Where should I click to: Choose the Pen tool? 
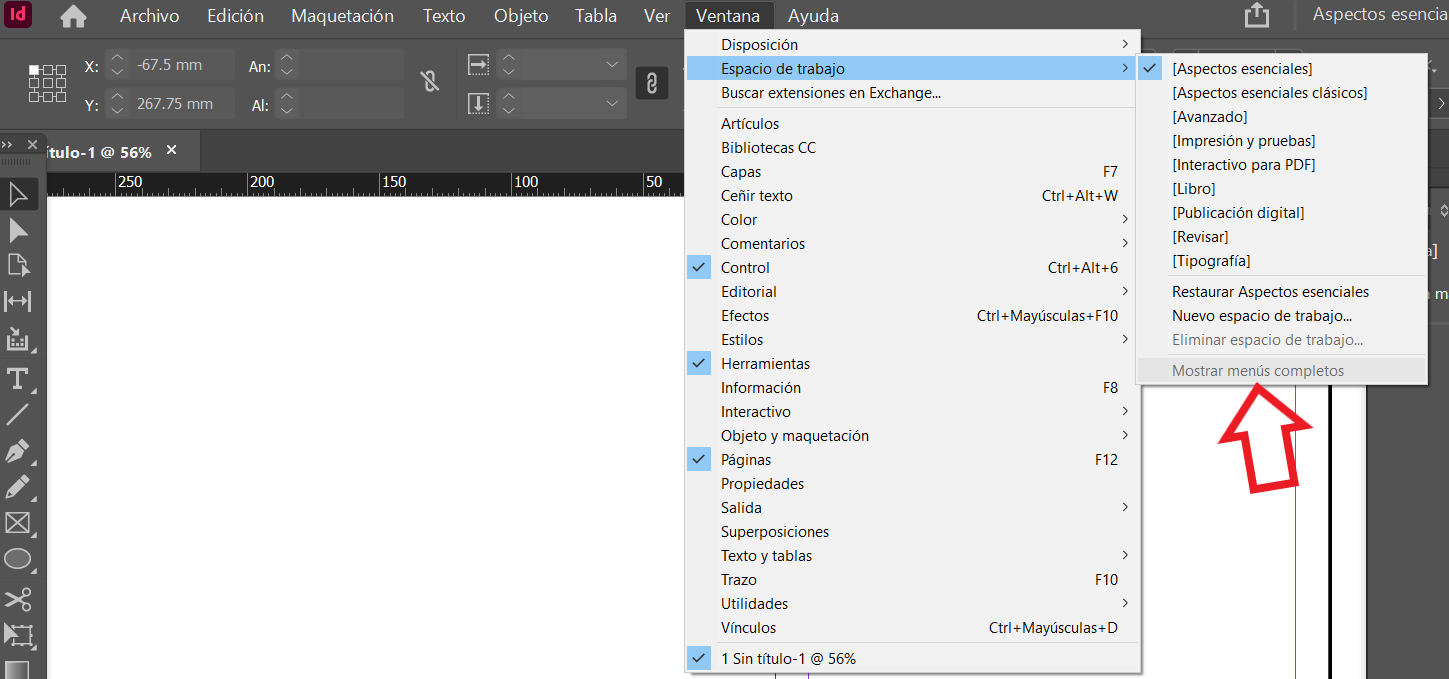19,451
